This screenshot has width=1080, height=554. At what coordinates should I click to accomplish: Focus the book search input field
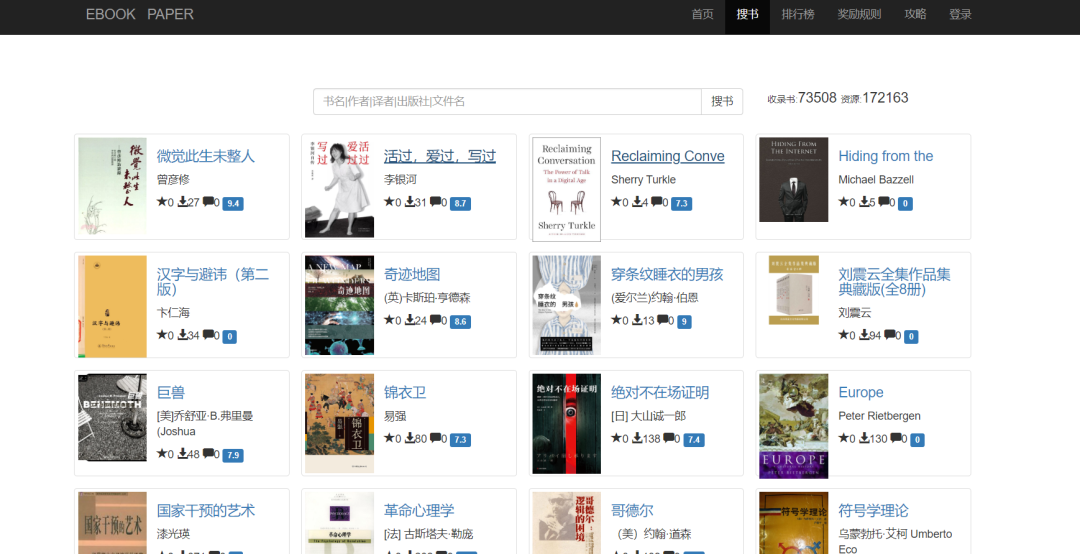507,101
